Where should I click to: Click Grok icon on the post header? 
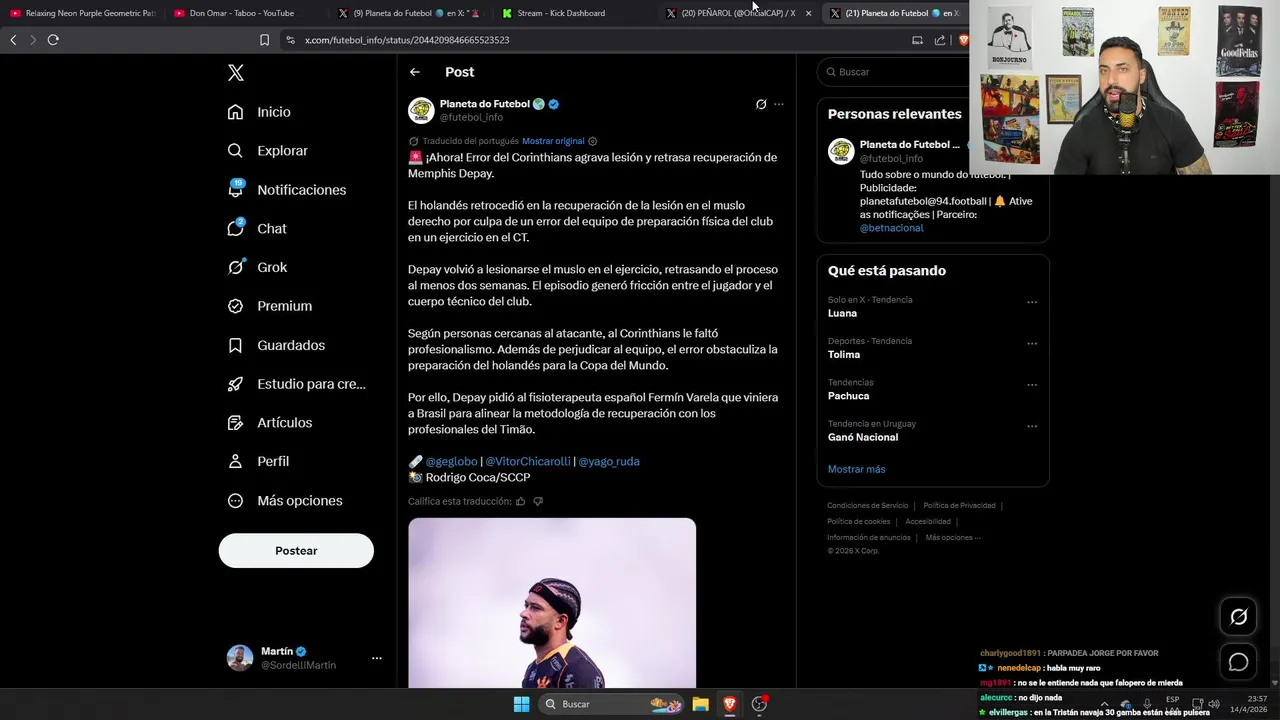pyautogui.click(x=761, y=104)
